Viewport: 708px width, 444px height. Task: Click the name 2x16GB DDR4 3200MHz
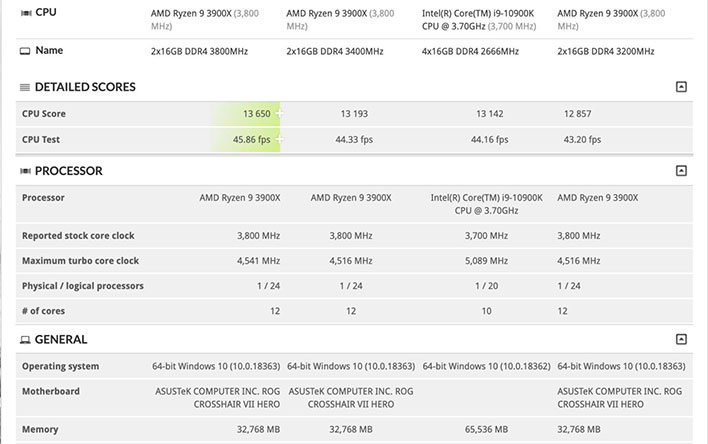click(x=606, y=51)
